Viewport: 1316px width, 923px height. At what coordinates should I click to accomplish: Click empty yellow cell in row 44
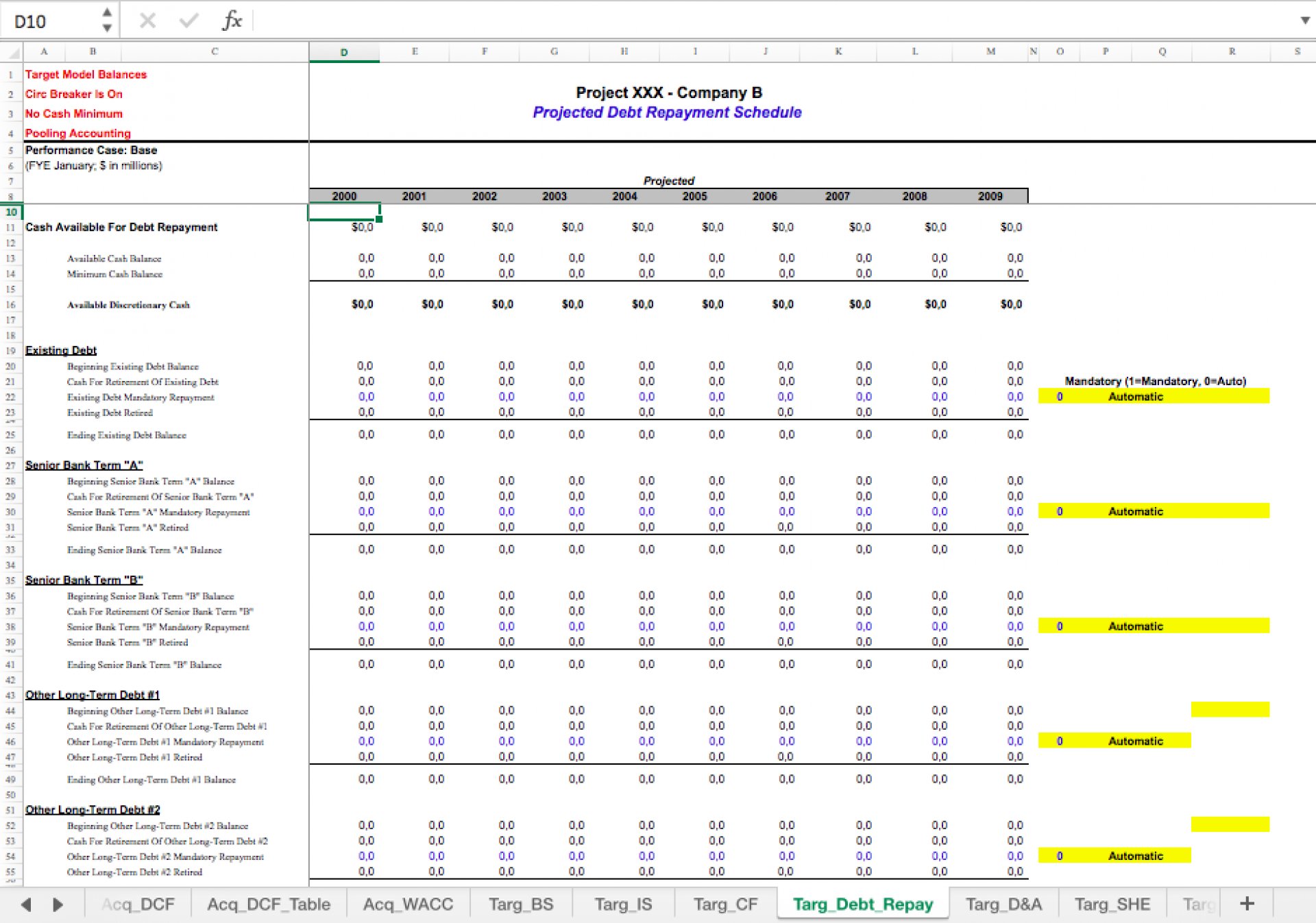[1230, 710]
